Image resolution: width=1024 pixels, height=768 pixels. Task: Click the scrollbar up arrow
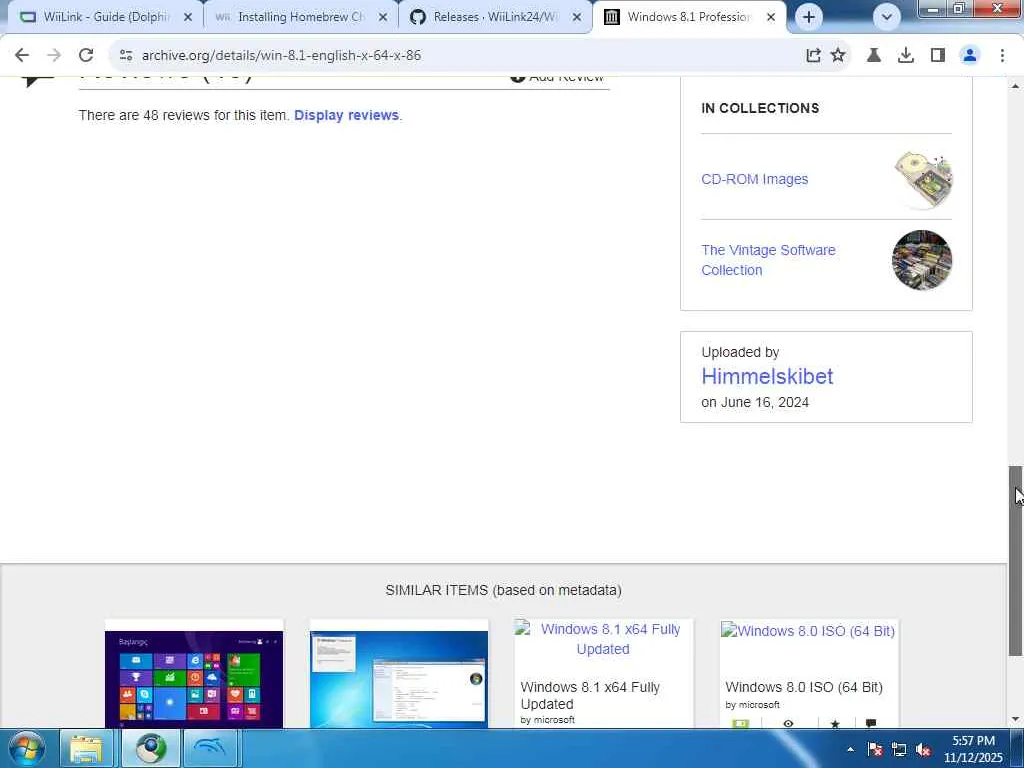pyautogui.click(x=1016, y=86)
